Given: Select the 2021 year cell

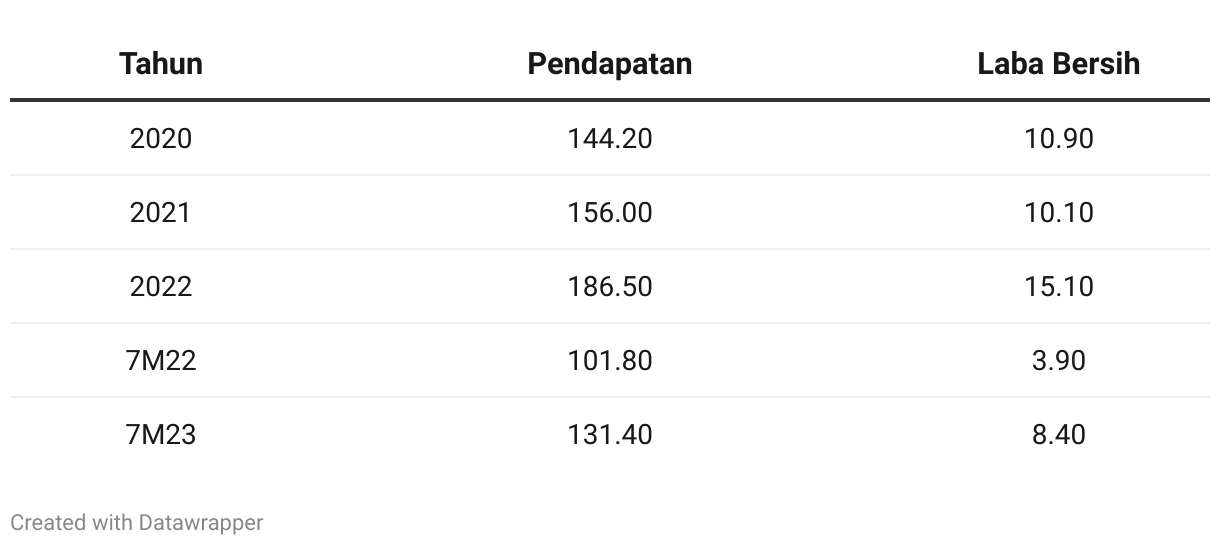Looking at the screenshot, I should (161, 212).
